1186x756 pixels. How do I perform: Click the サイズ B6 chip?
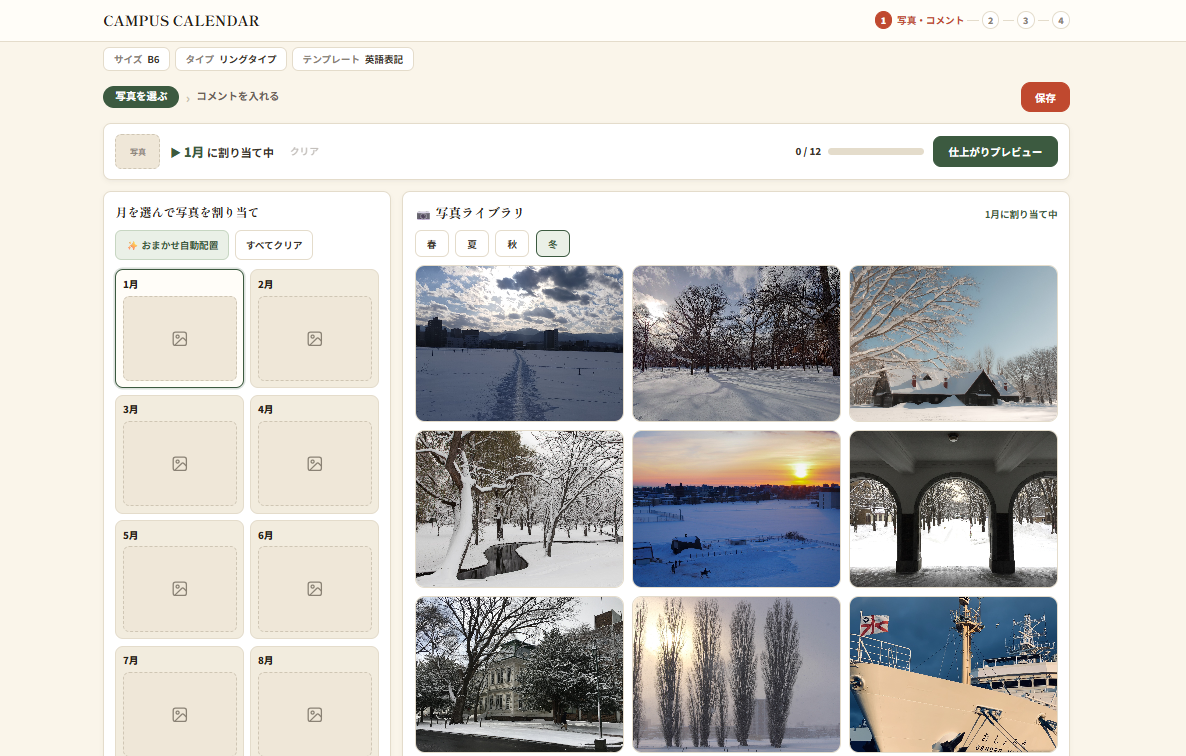(136, 59)
